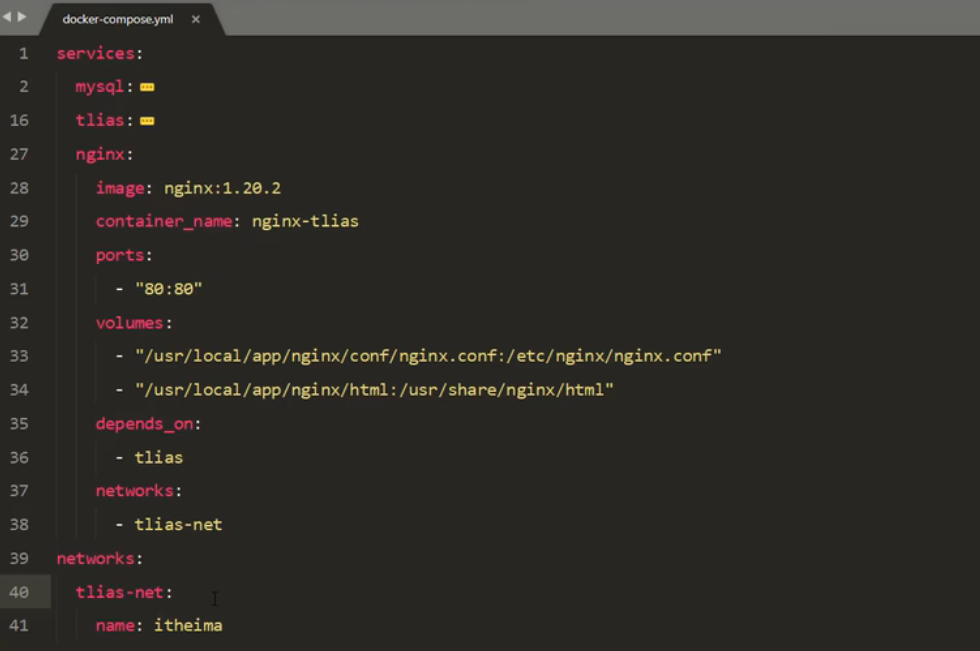Click the 'container_name' key
This screenshot has width=980, height=651.
coord(164,222)
